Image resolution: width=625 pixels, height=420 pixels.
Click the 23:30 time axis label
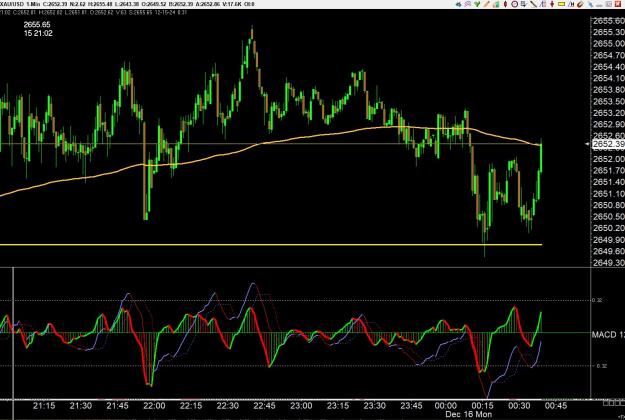coord(375,406)
